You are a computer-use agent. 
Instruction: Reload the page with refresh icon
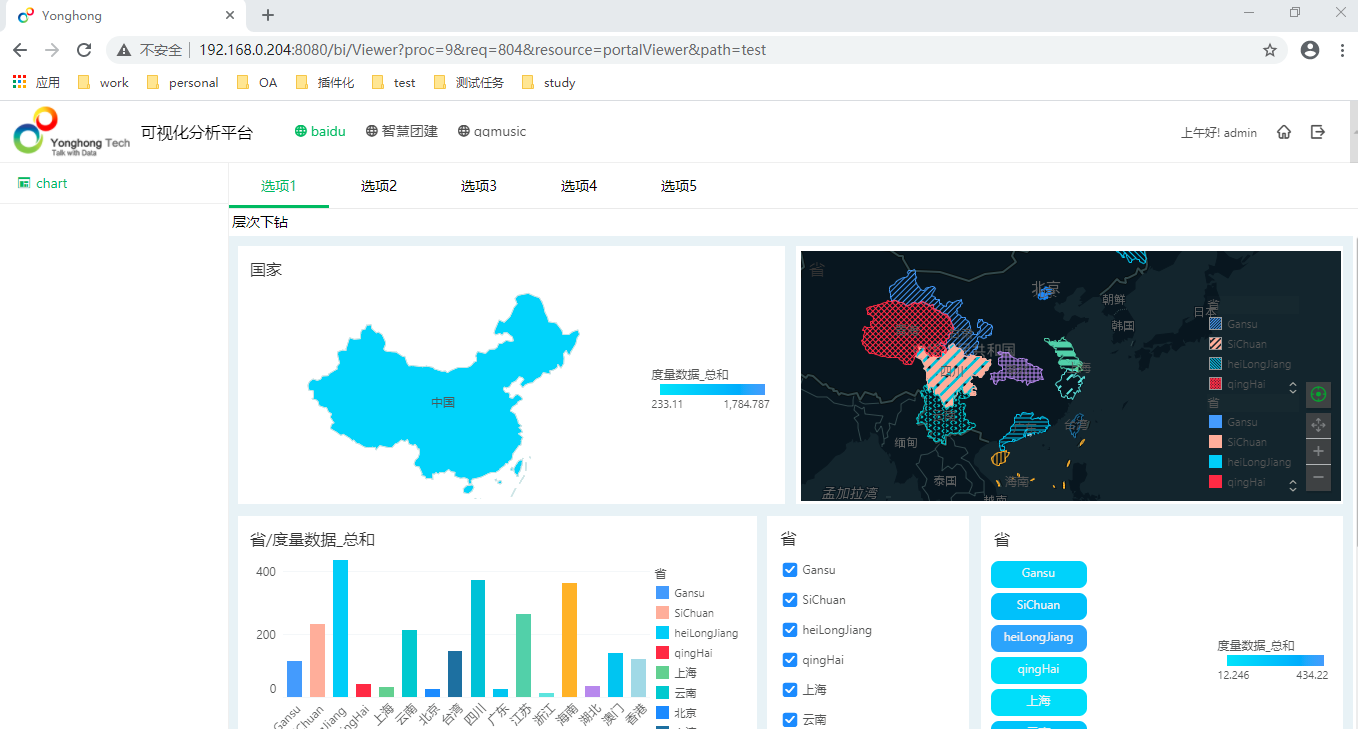coord(84,50)
